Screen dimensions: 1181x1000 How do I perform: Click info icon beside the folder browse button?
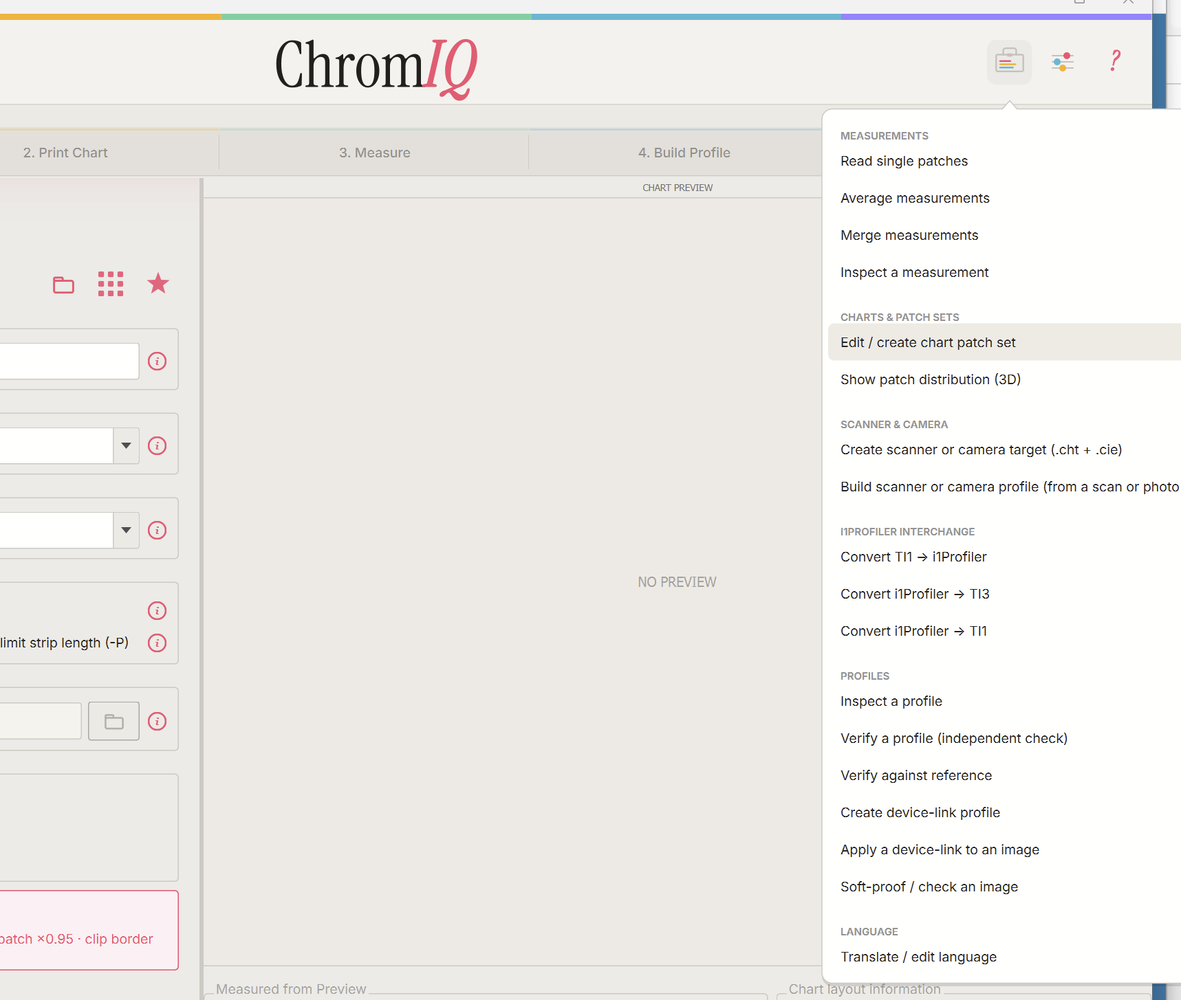(x=157, y=721)
